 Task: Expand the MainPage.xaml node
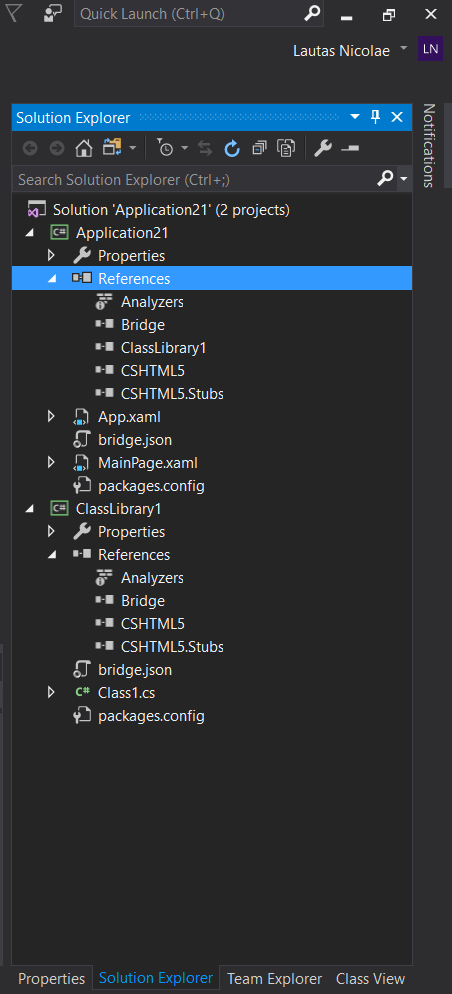click(51, 463)
